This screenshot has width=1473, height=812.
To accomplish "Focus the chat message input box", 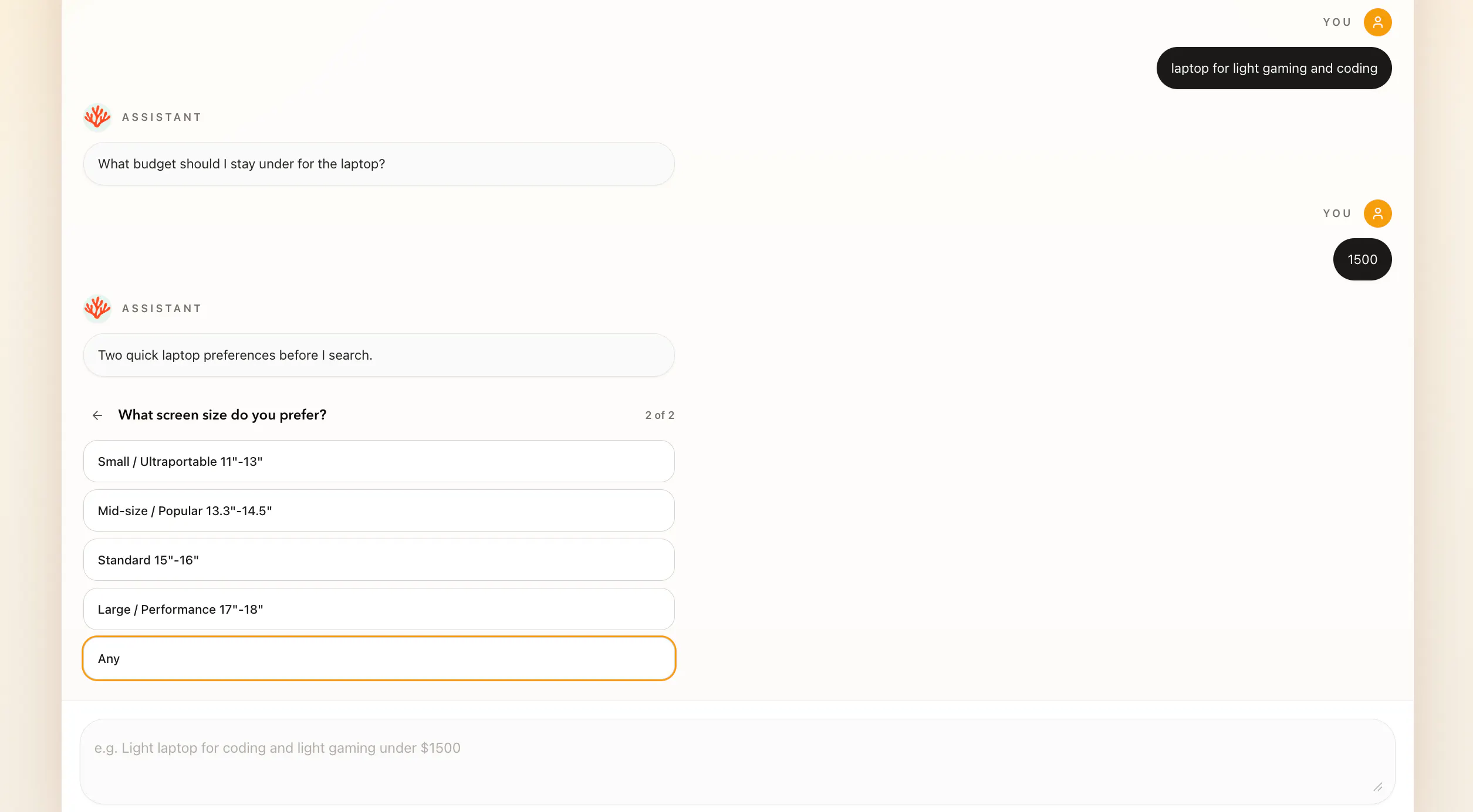I will point(737,762).
